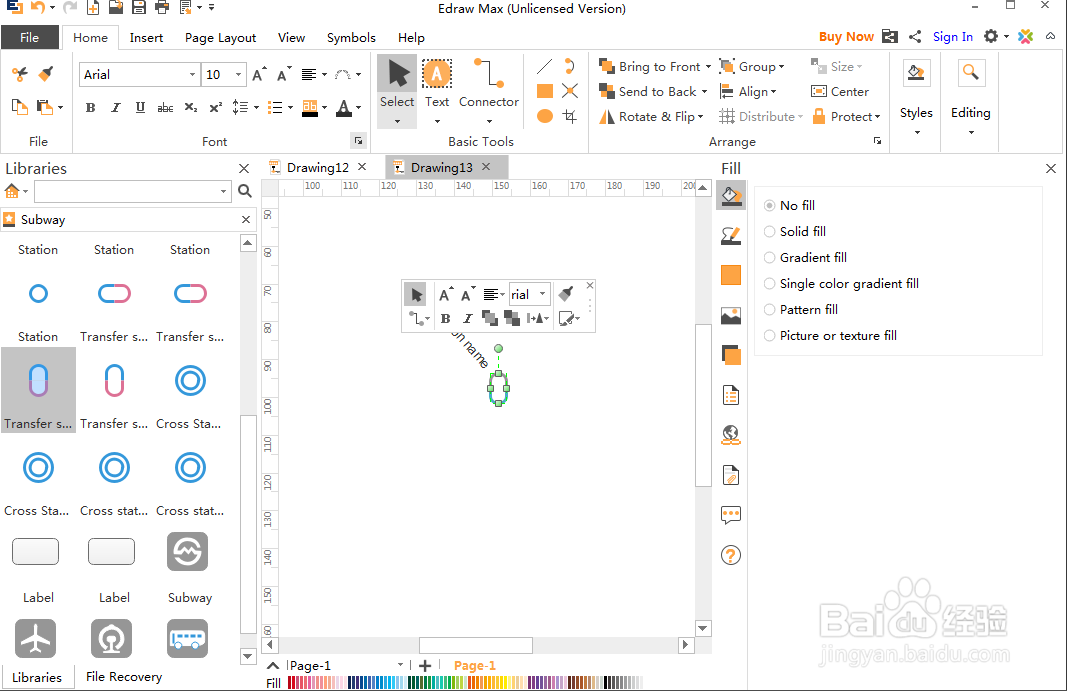Screen dimensions: 1067x691
Task: Click the Sign In link
Action: [953, 37]
